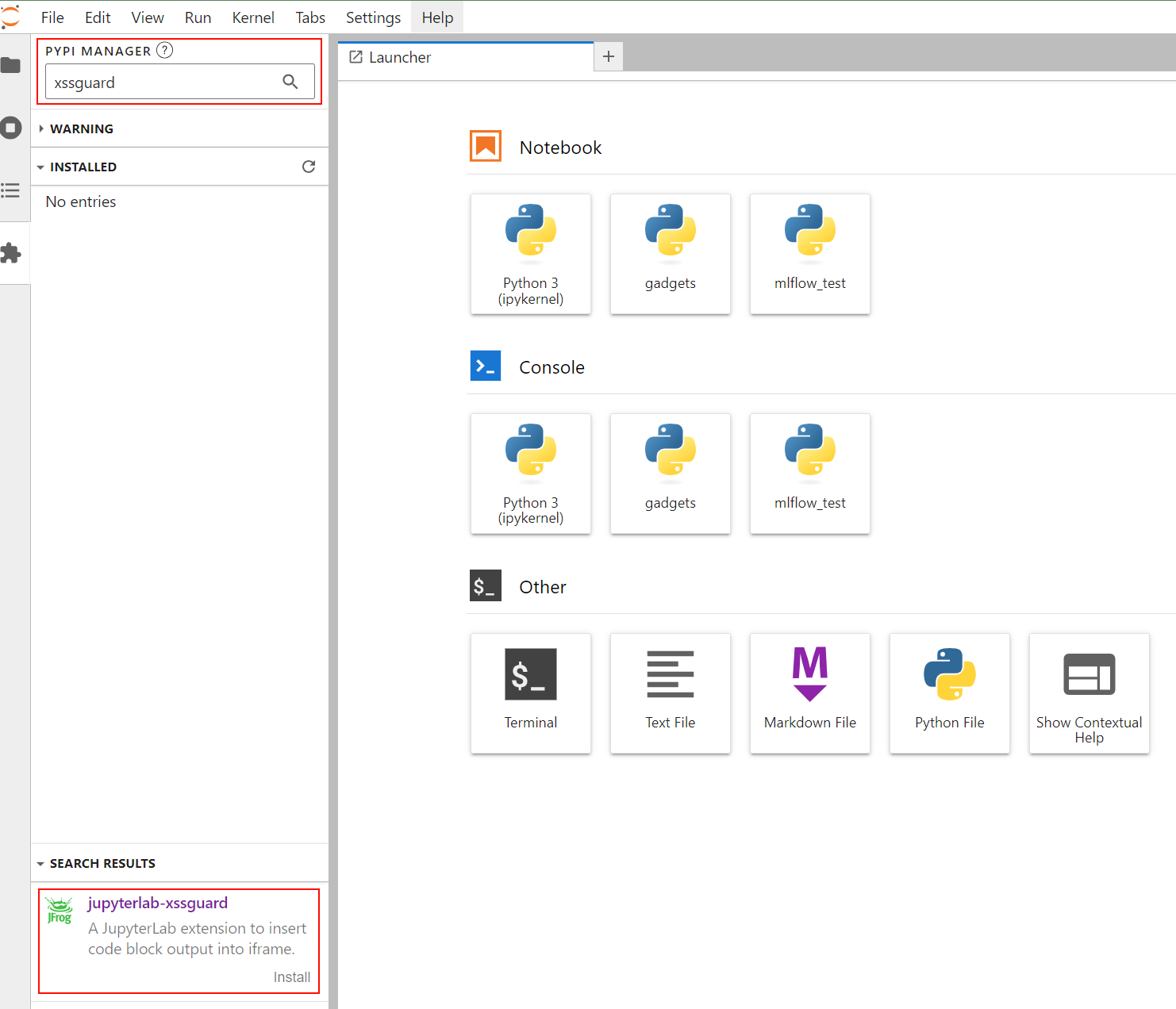This screenshot has height=1009, width=1176.
Task: Refresh the INSTALLED packages list
Action: [x=309, y=167]
